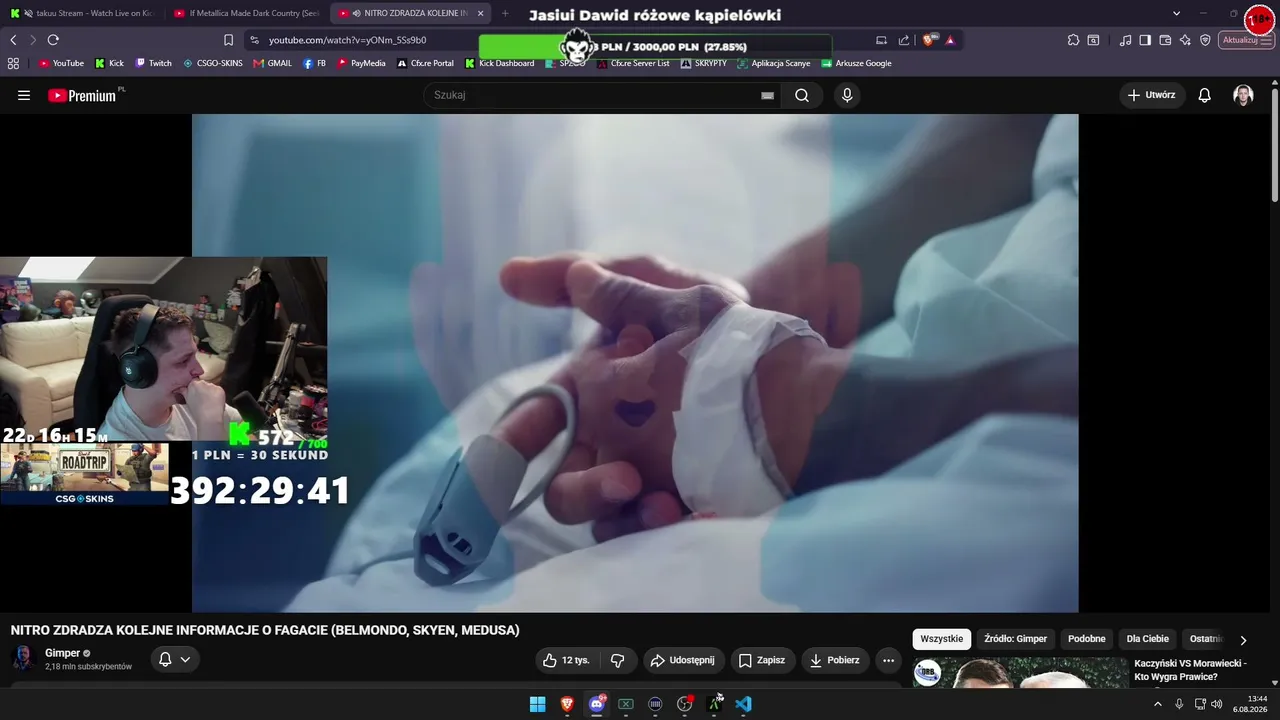
Task: Open the Kick bookmark
Action: [x=110, y=63]
